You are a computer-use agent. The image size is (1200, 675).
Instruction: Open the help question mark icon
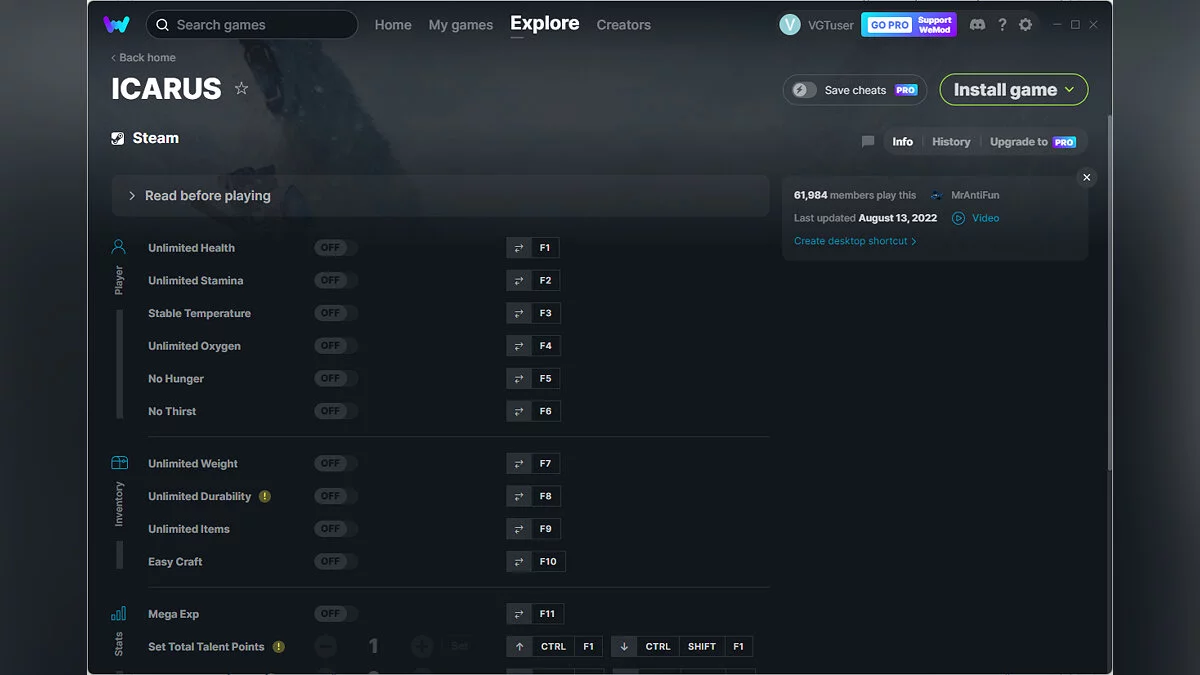1002,25
